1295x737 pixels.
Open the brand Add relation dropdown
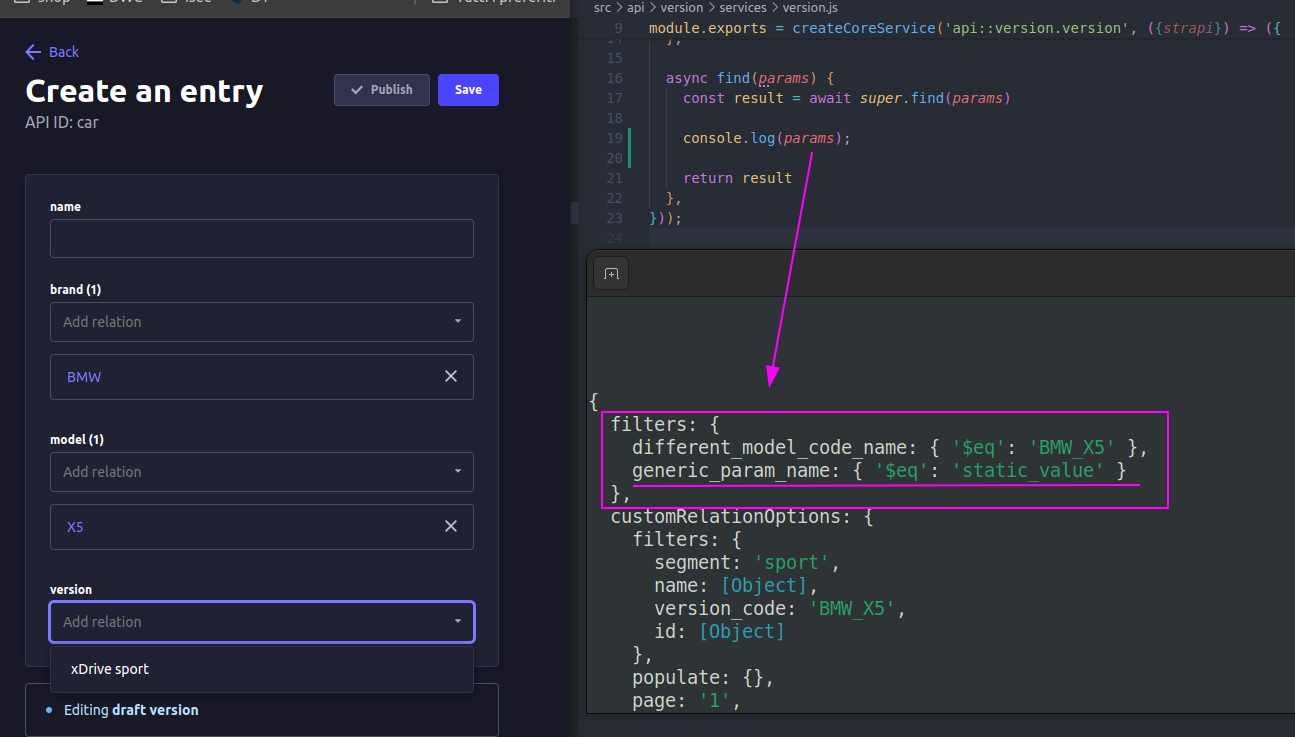coord(262,322)
